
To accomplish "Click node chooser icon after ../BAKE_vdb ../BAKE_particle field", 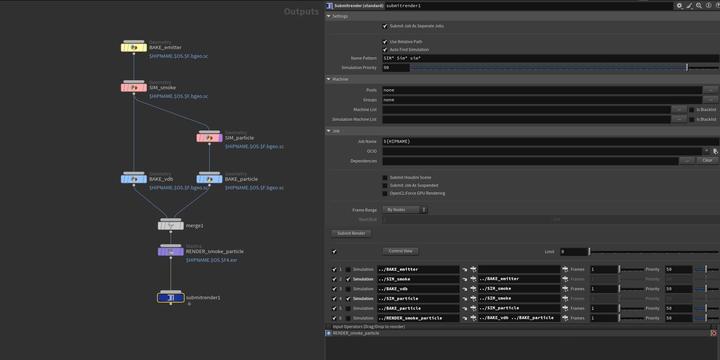I will tap(565, 318).
